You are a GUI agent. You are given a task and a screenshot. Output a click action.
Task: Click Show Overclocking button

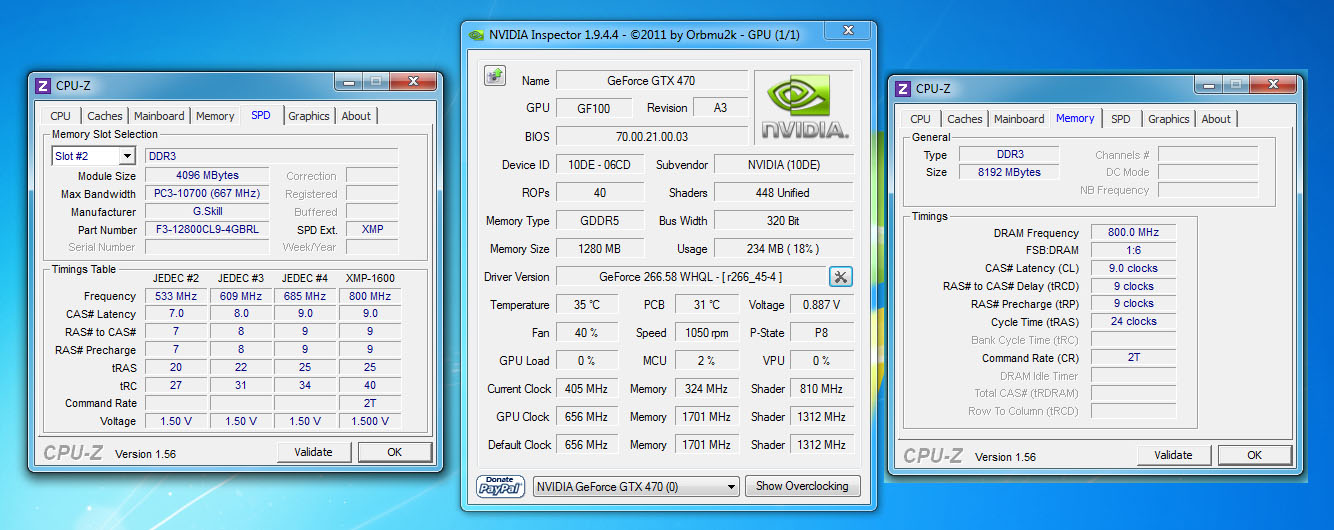click(x=801, y=486)
